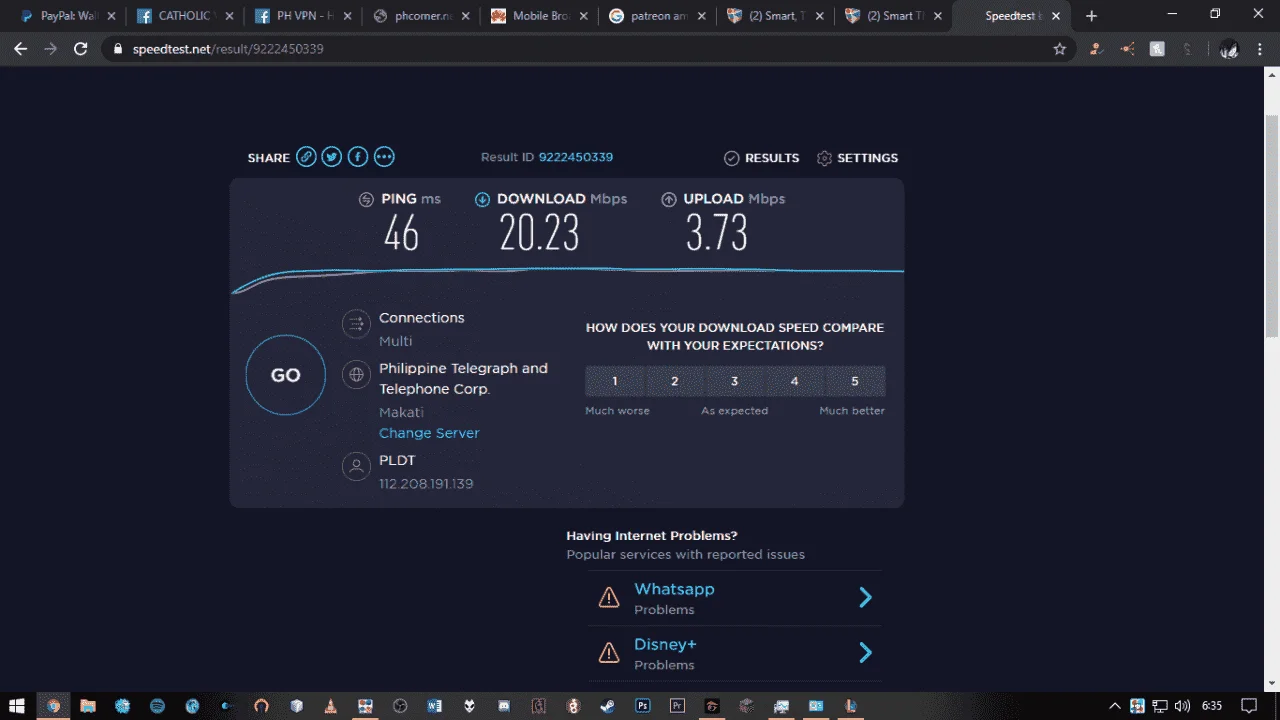Open the Chrome profile avatar
Screen dimensions: 1280x720
point(1229,49)
